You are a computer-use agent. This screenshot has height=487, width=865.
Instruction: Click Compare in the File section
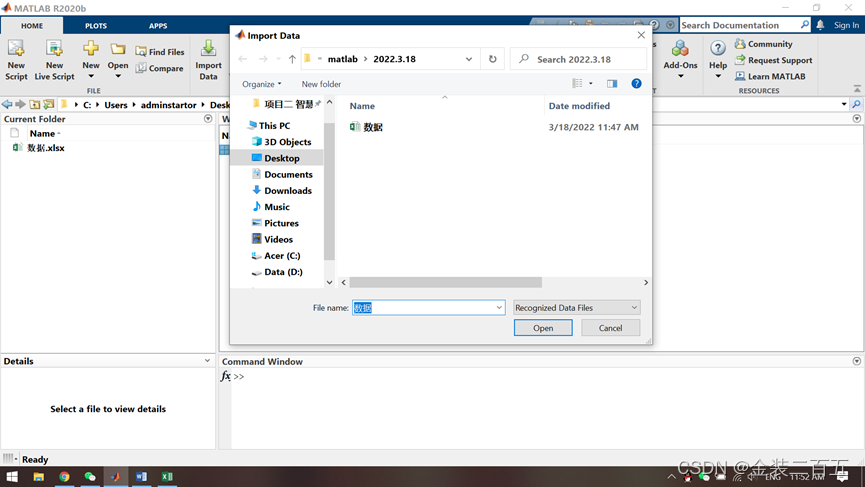(x=159, y=68)
